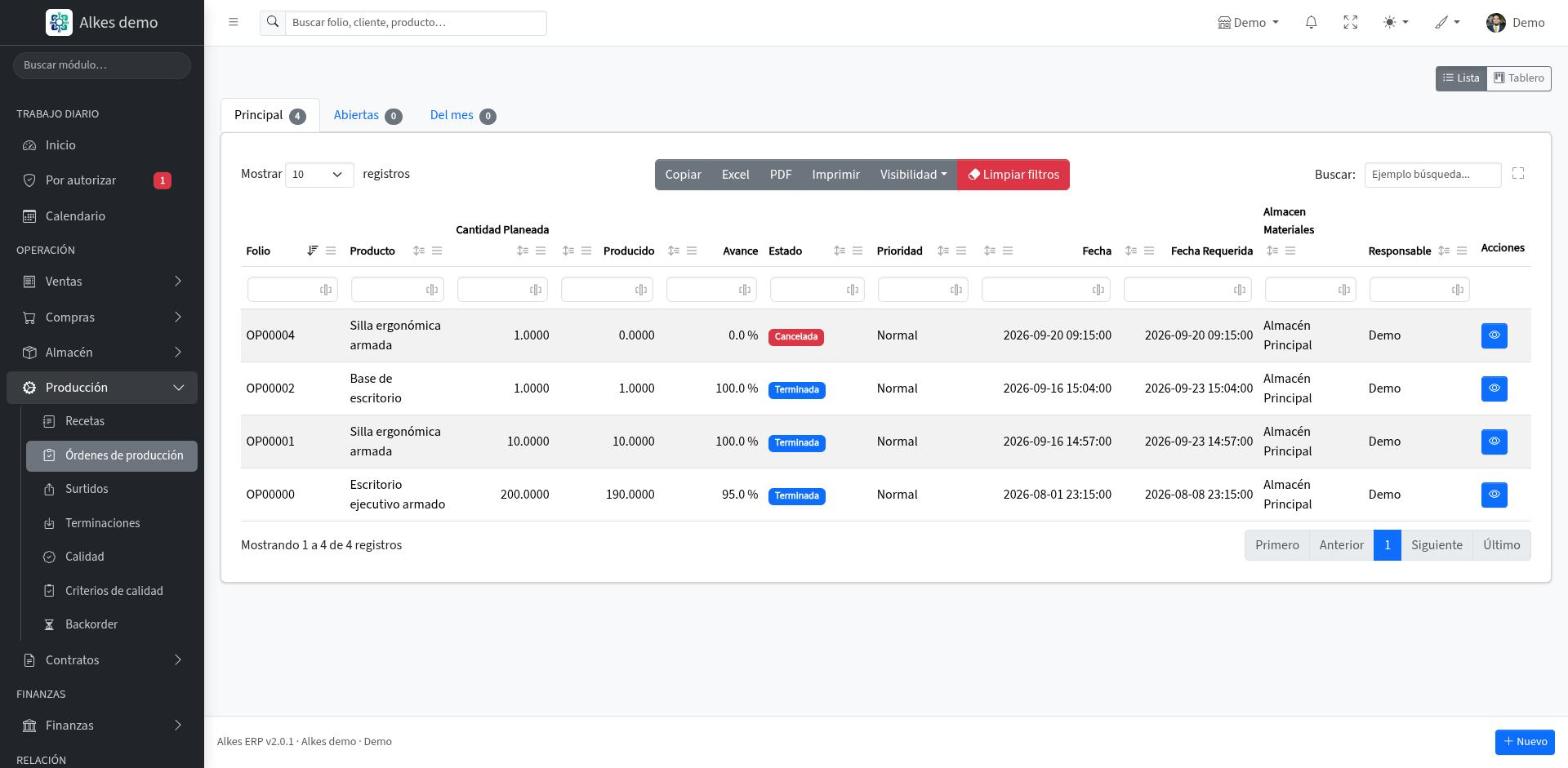Open the theme brightness dropdown

tap(1395, 22)
